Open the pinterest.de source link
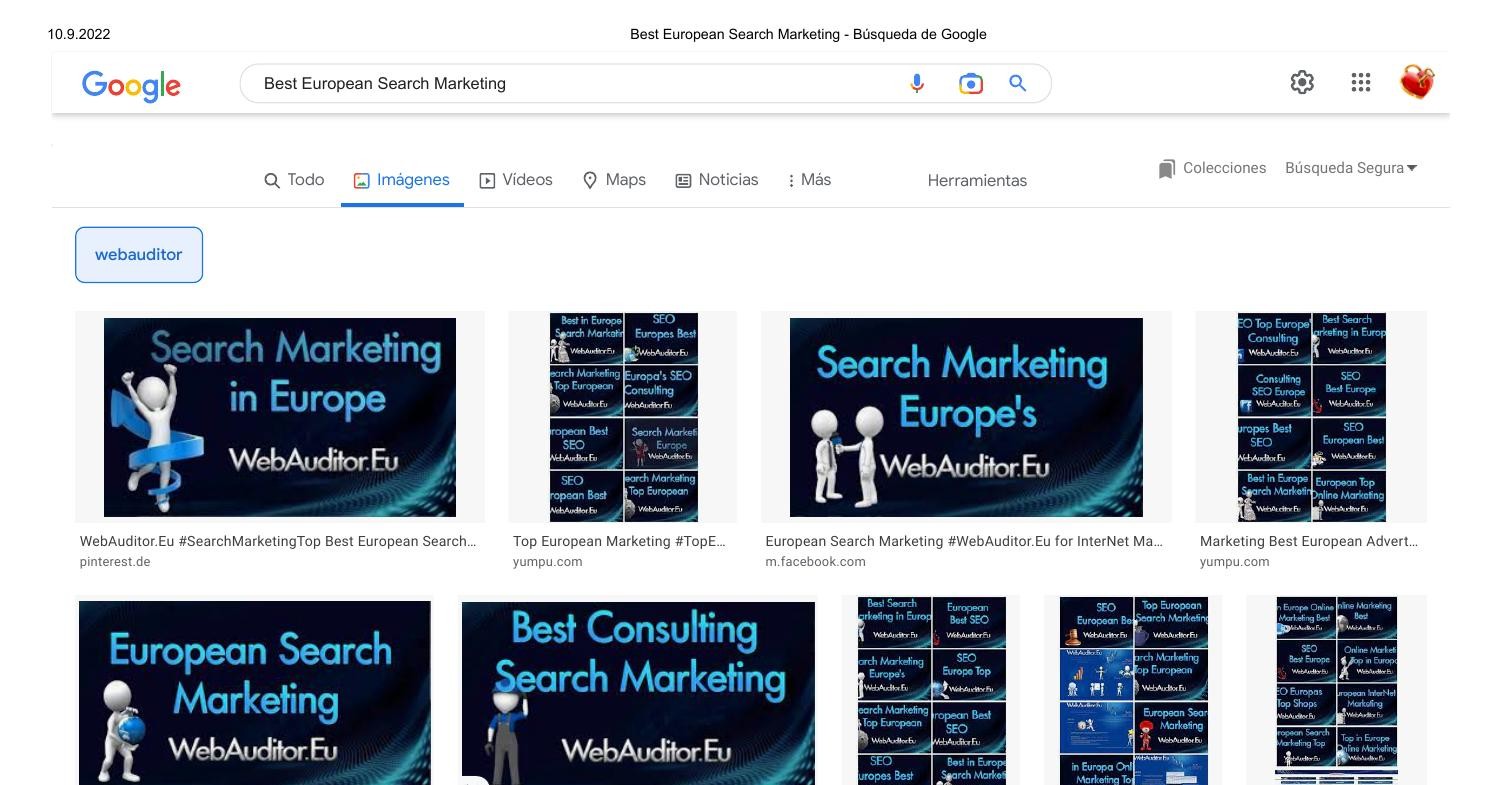 (x=115, y=561)
